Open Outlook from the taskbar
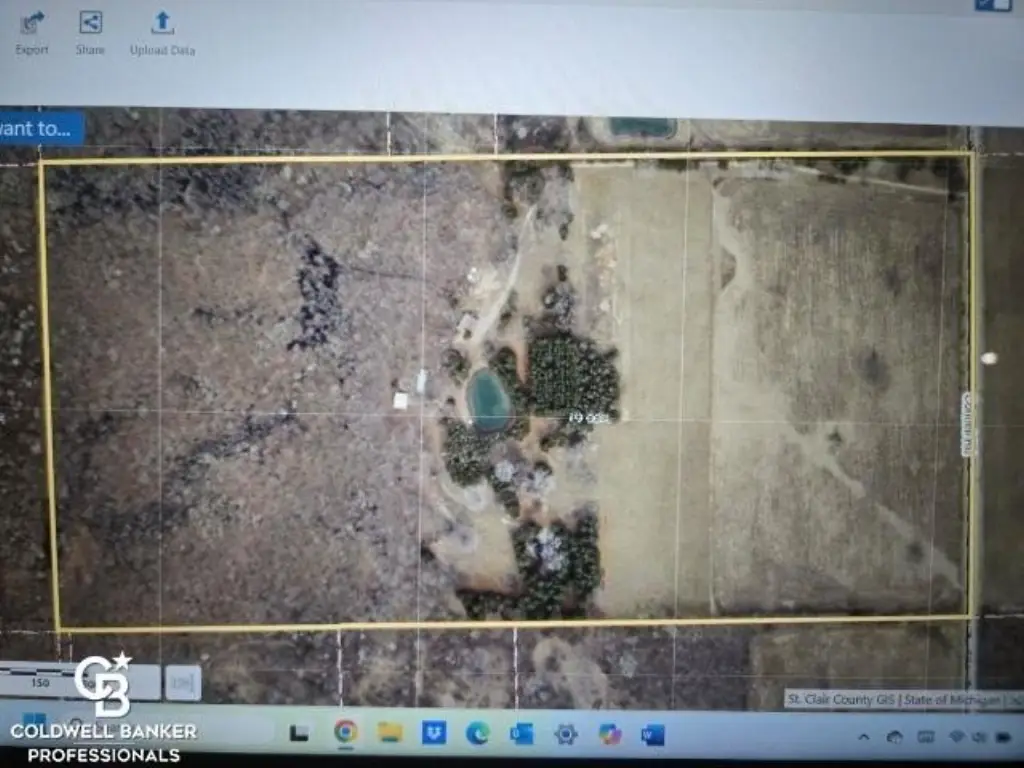The height and width of the screenshot is (768, 1024). [x=521, y=734]
